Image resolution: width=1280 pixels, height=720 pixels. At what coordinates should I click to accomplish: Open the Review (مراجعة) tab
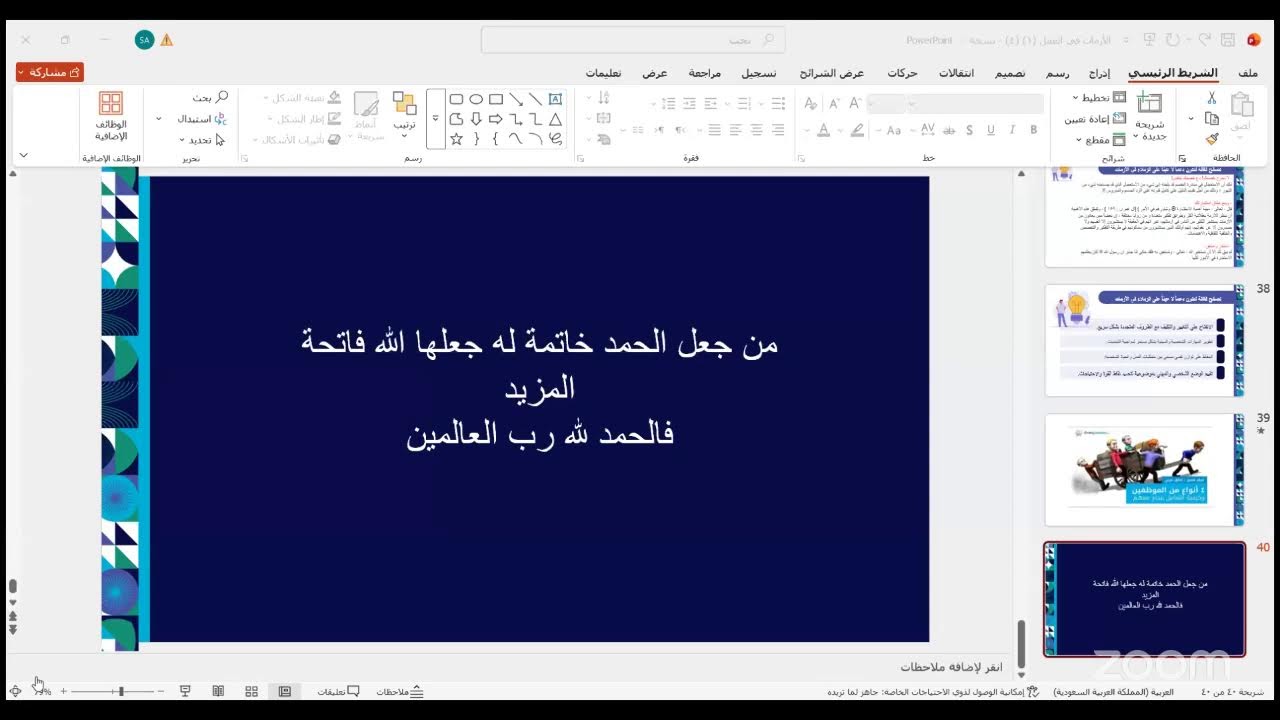click(x=706, y=73)
